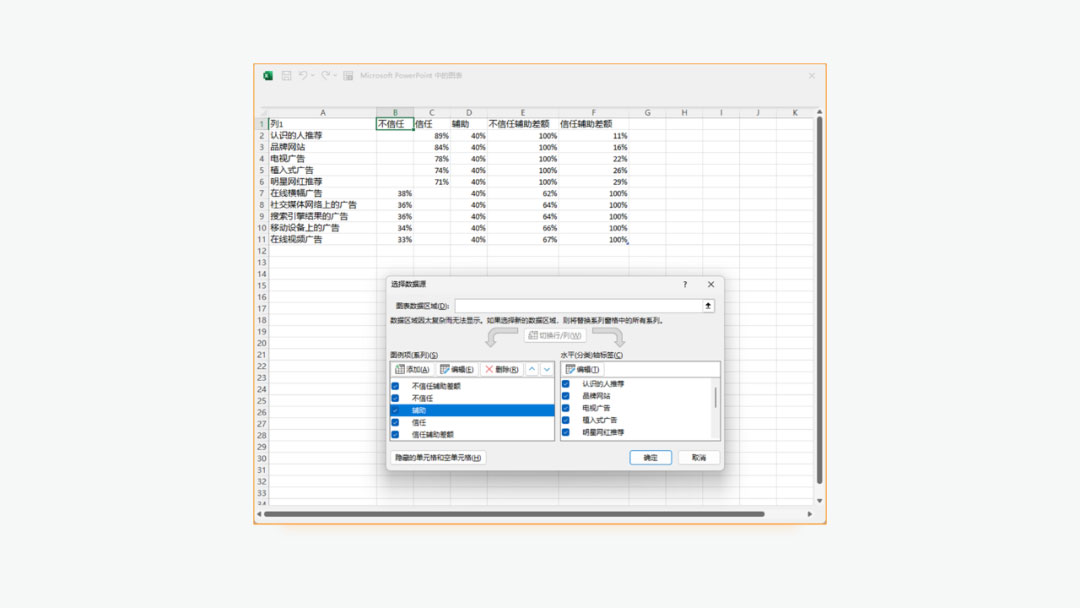Screen dimensions: 1080x608
Task: Move series down with the down arrow
Action: point(547,369)
